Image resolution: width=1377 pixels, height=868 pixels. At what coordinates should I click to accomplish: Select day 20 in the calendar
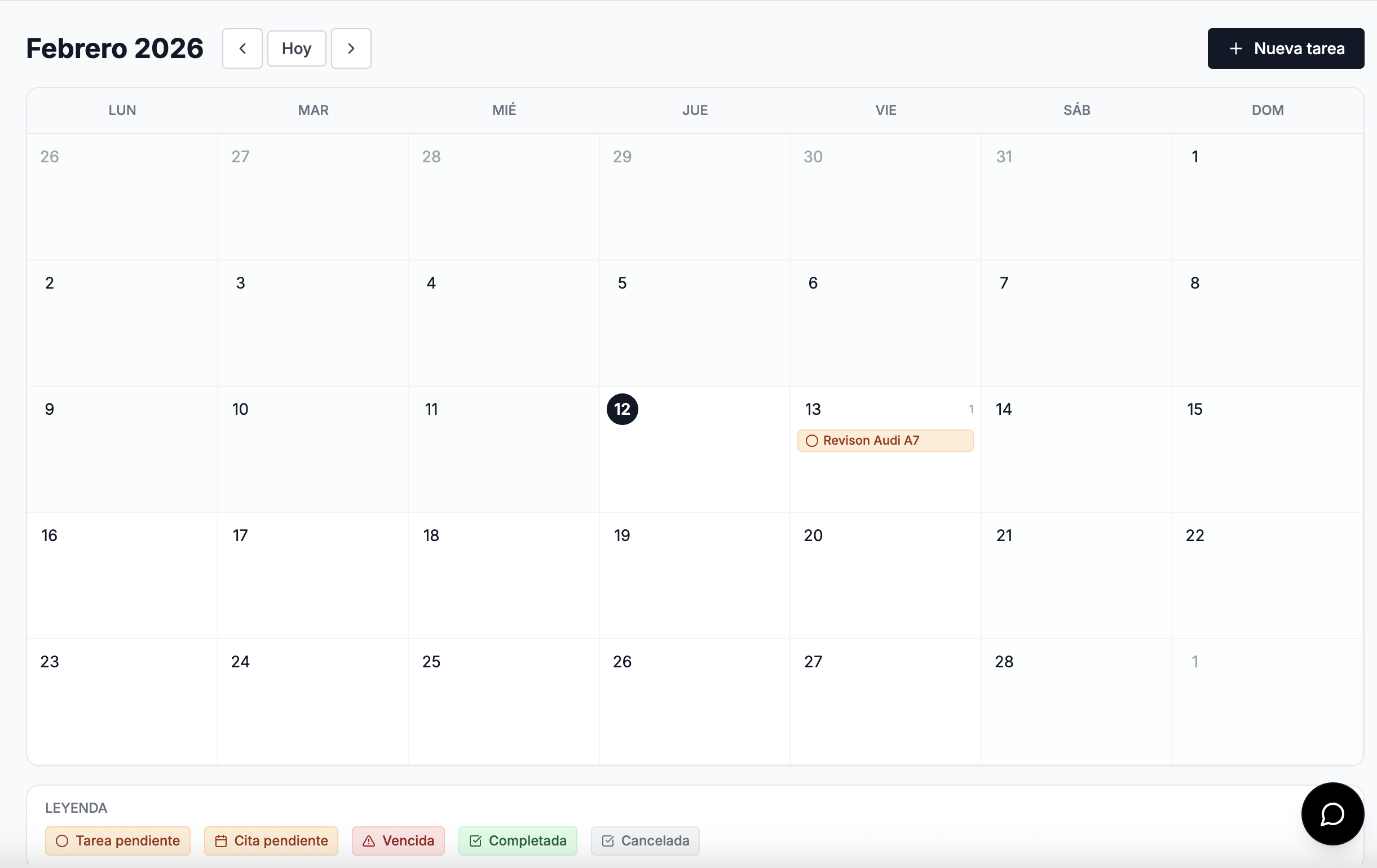[x=885, y=576]
